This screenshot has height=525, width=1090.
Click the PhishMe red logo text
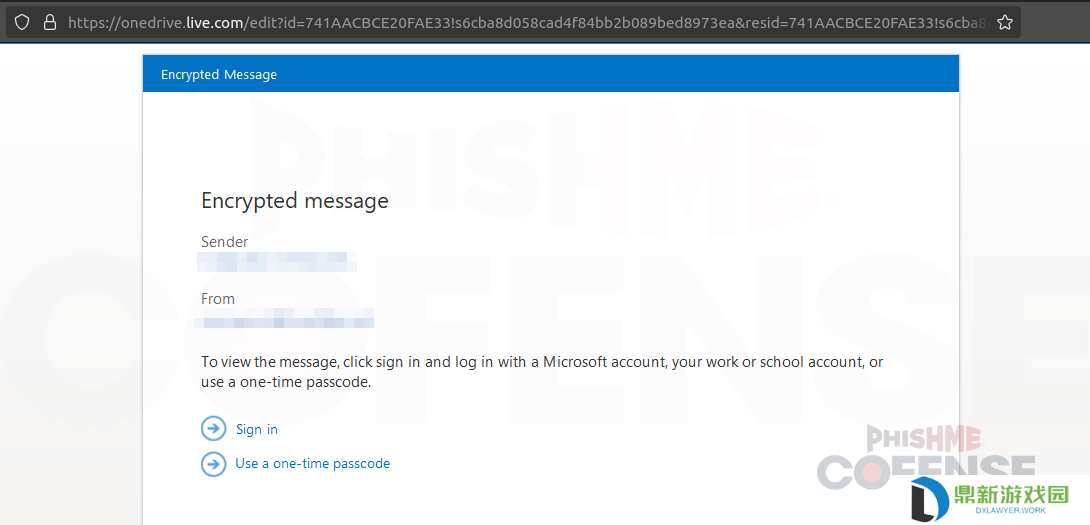(x=925, y=439)
